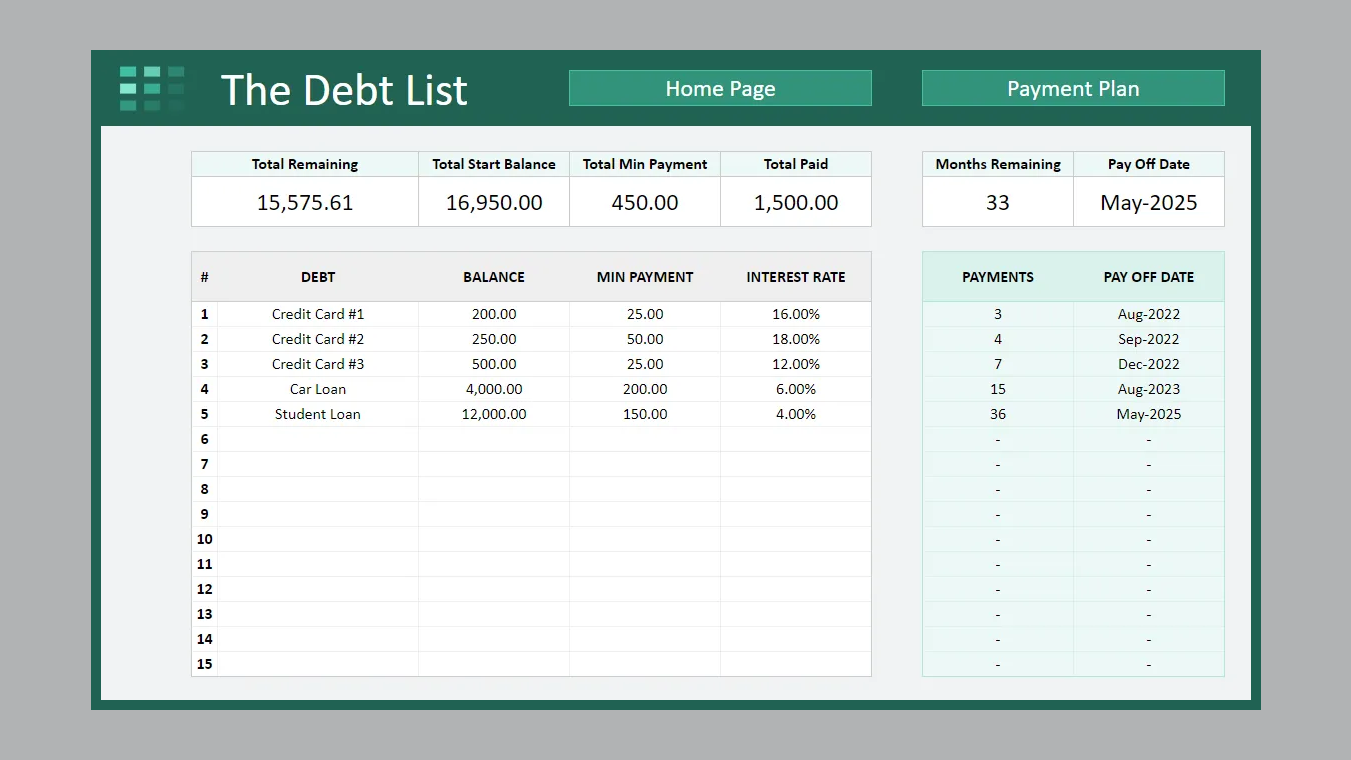1351x760 pixels.
Task: Click the Total Start Balance header label
Action: coord(494,164)
